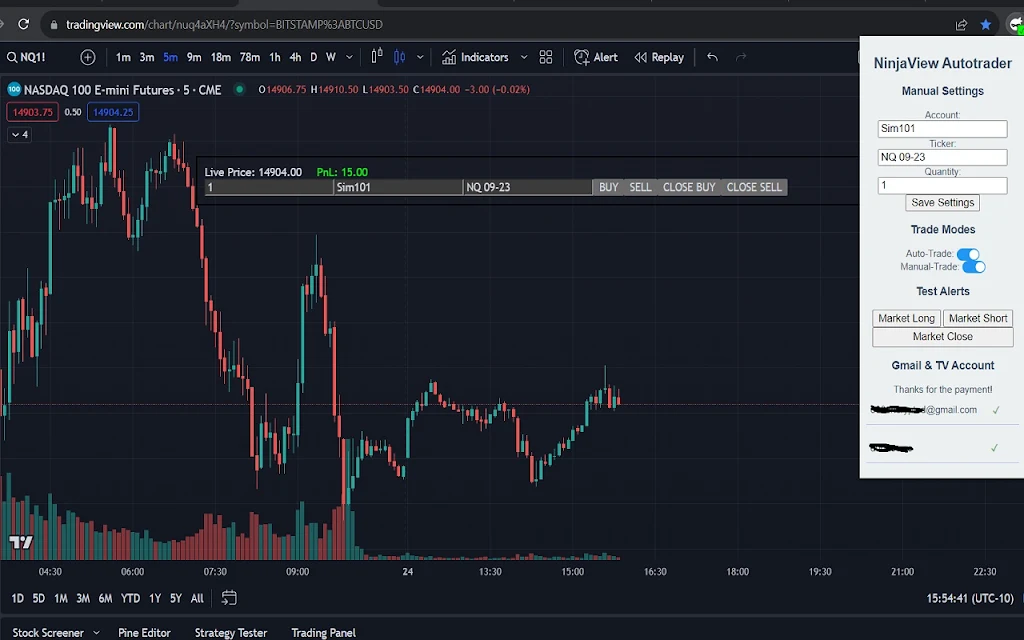Viewport: 1024px width, 640px height.
Task: Click CLOSE SELL on trade bar
Action: 754,187
